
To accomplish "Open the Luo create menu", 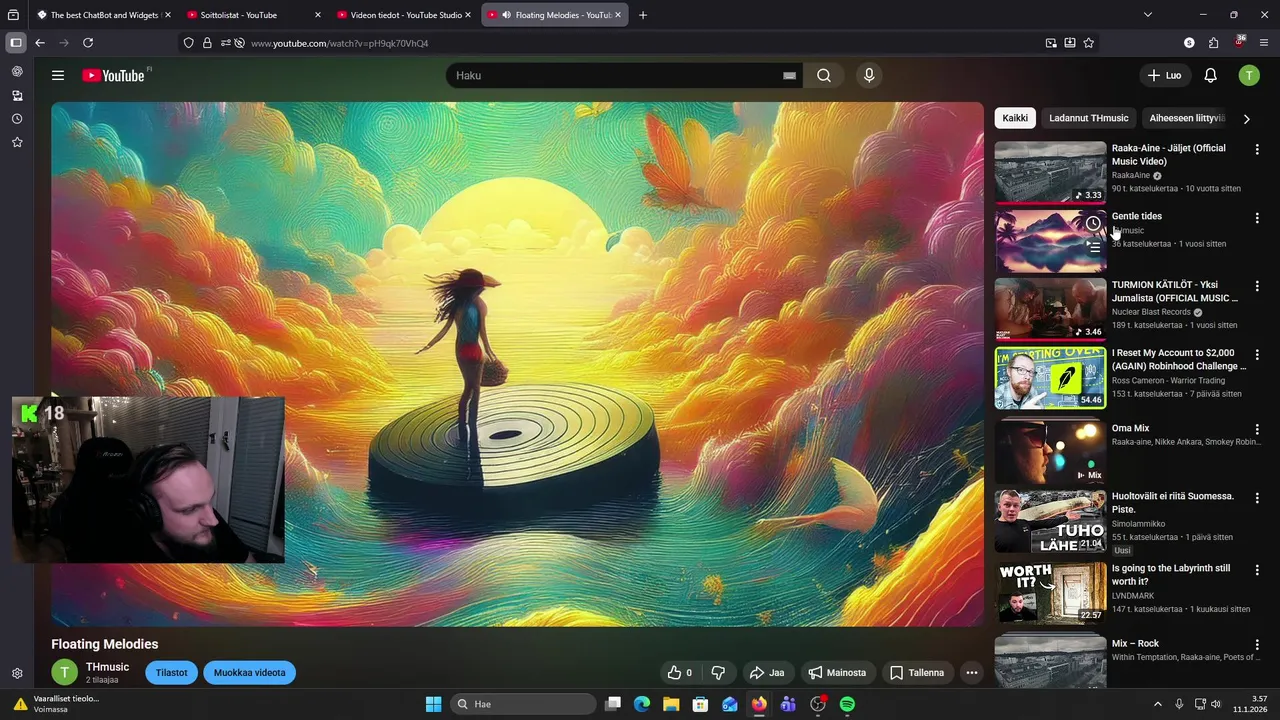I will click(1164, 75).
